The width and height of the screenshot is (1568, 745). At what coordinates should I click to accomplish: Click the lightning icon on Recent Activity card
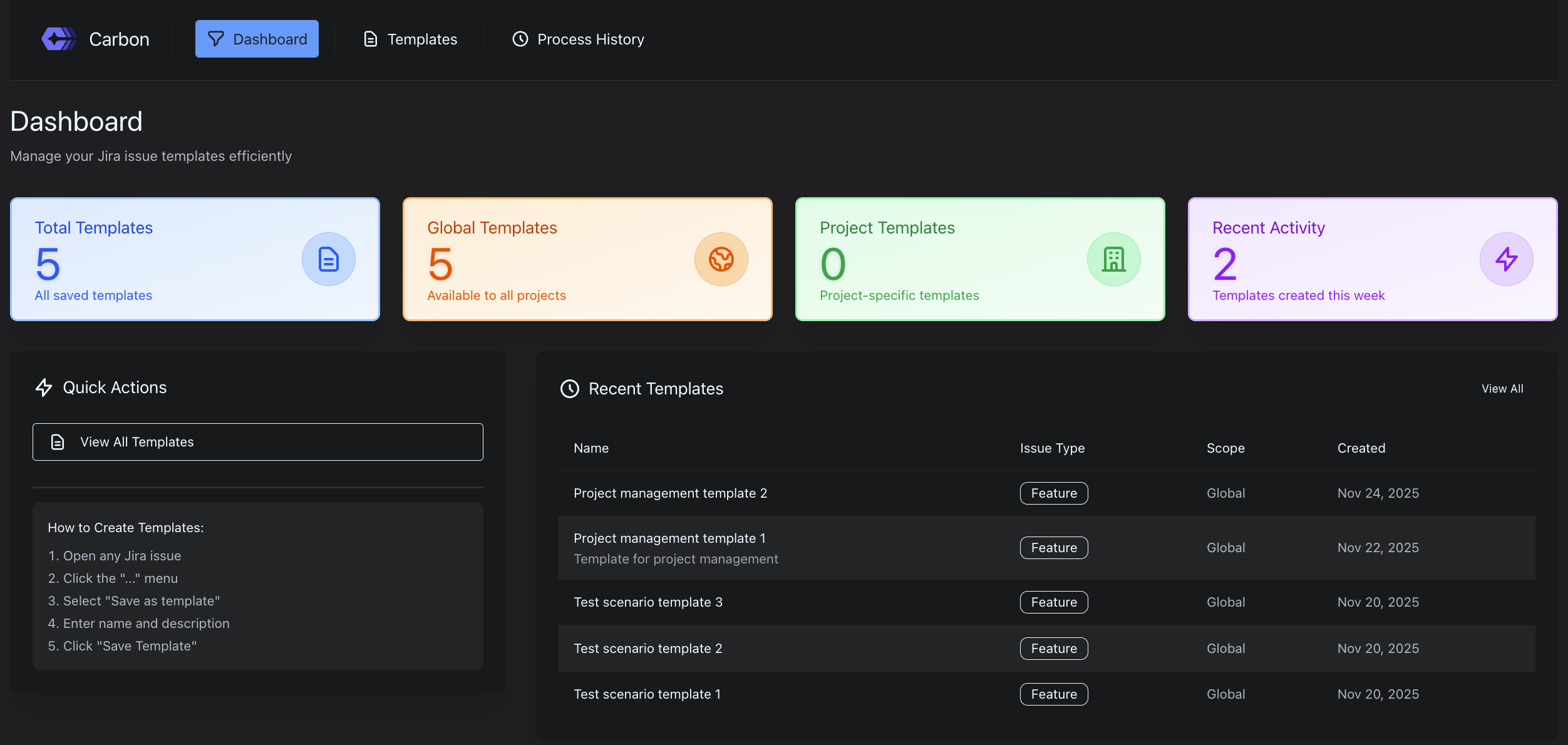pos(1507,259)
